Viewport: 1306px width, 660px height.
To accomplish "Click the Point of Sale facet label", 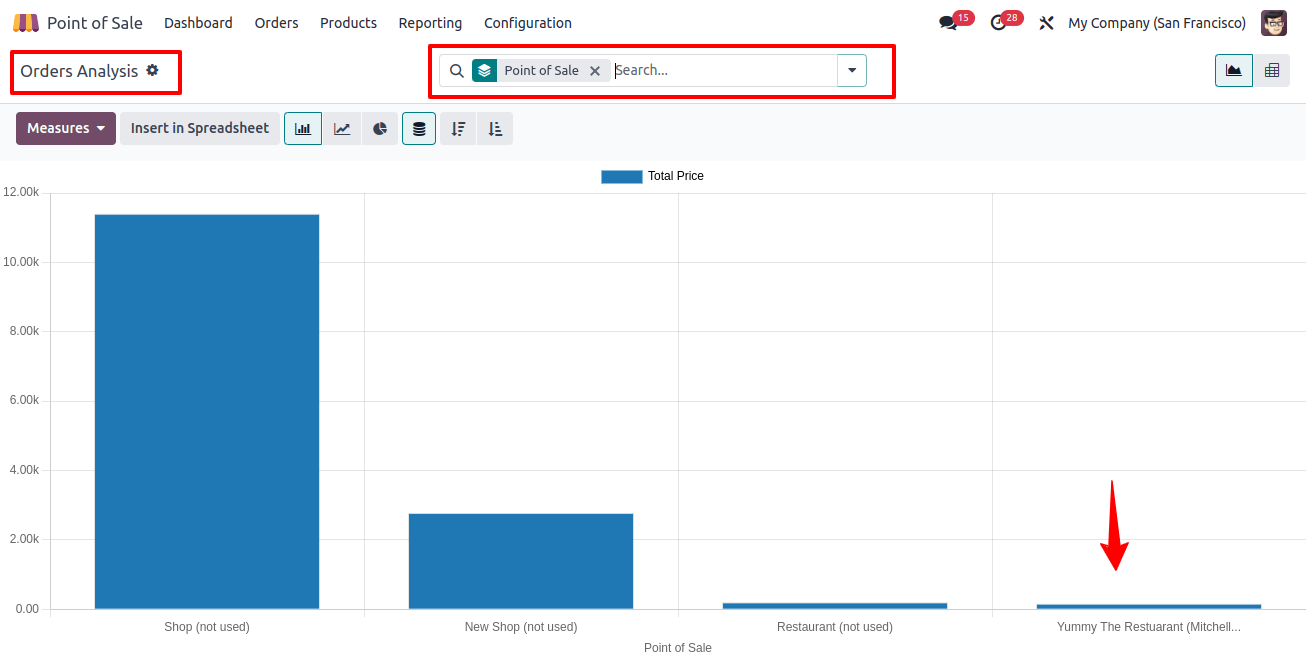I will click(541, 71).
